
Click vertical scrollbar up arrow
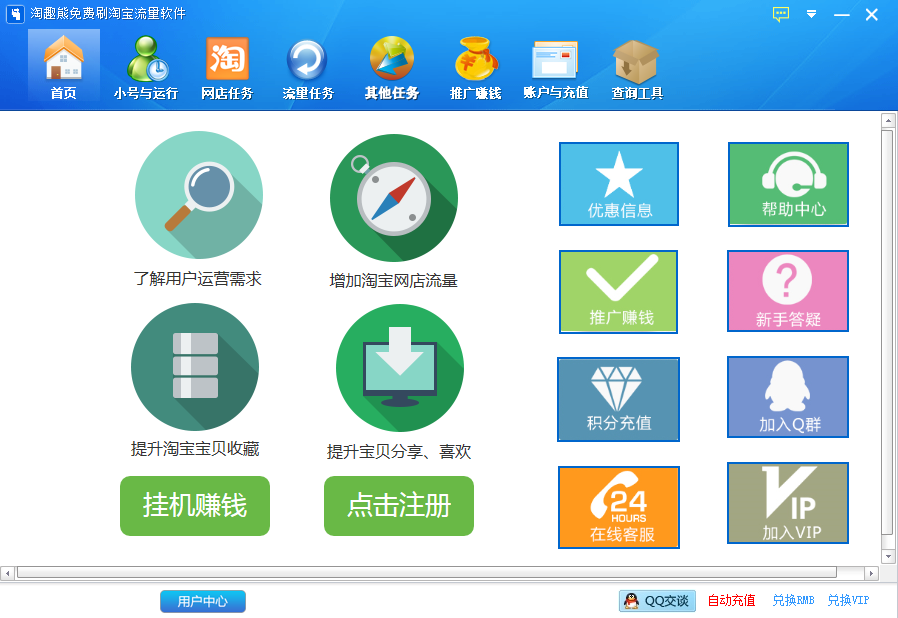tap(888, 120)
